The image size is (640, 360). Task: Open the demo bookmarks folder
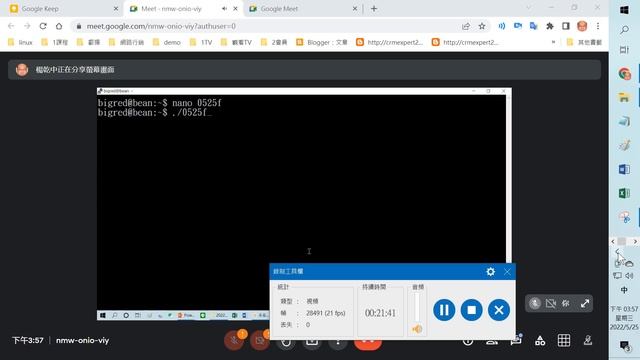pos(167,42)
